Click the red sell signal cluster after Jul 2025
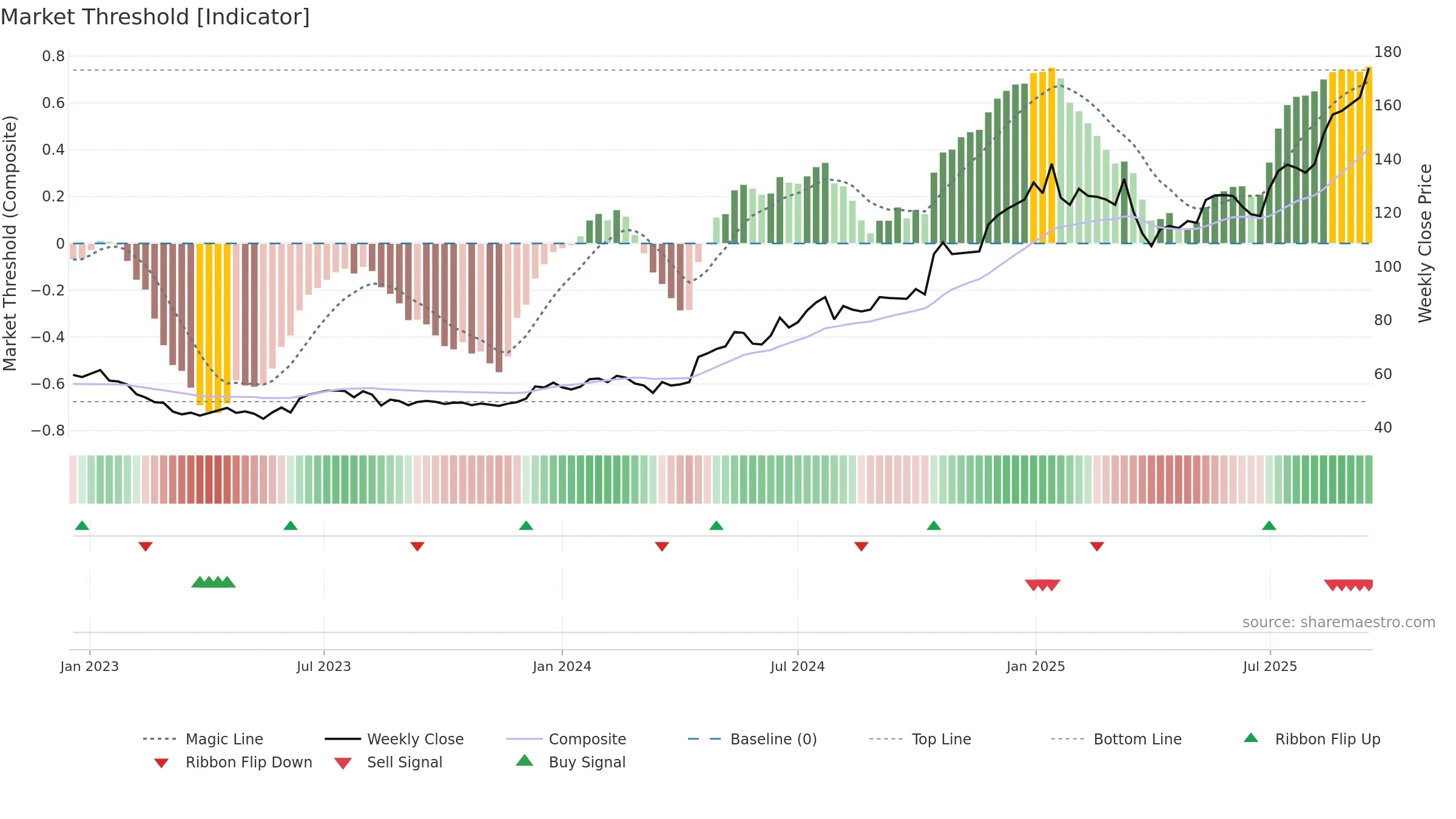This screenshot has height=819, width=1456. pyautogui.click(x=1348, y=585)
